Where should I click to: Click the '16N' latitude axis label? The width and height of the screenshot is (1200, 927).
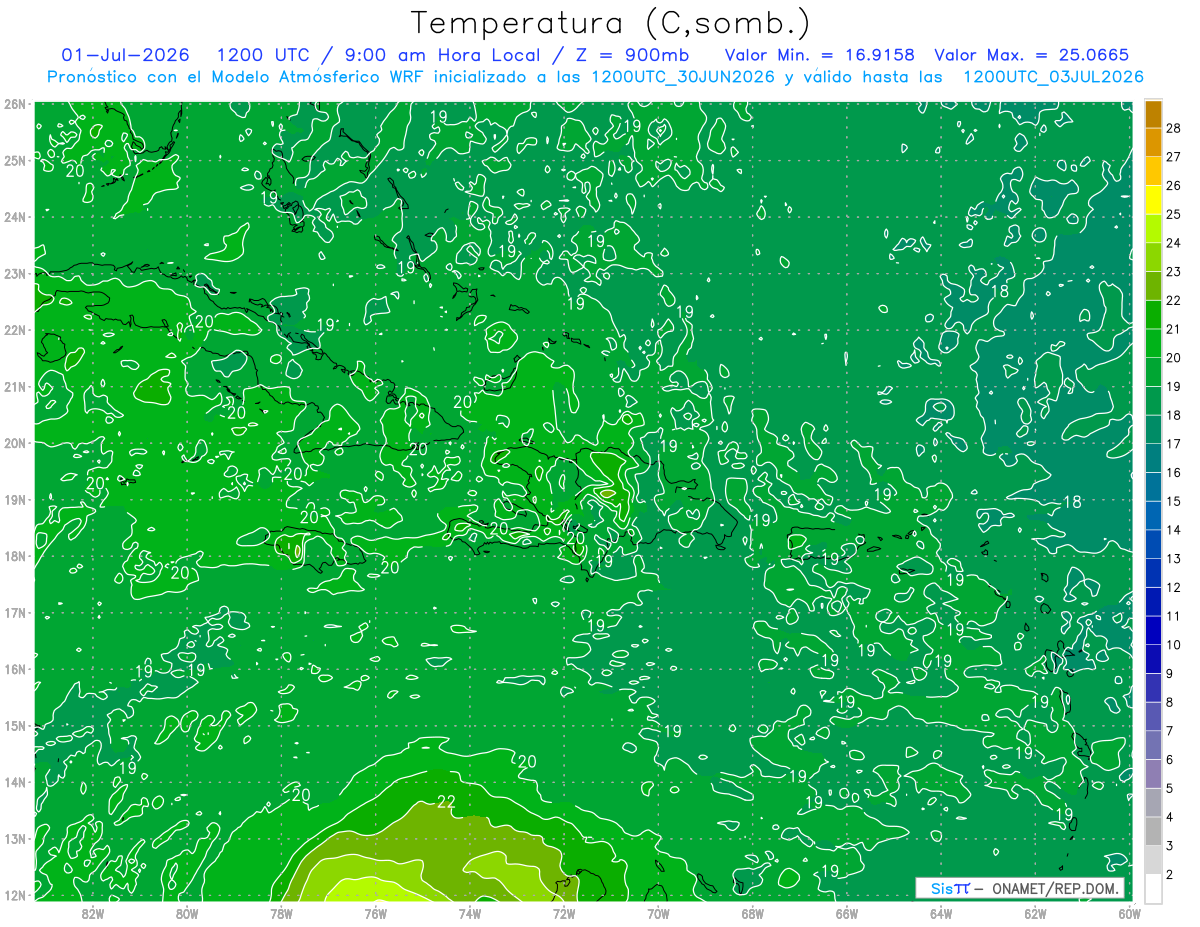[x=16, y=669]
